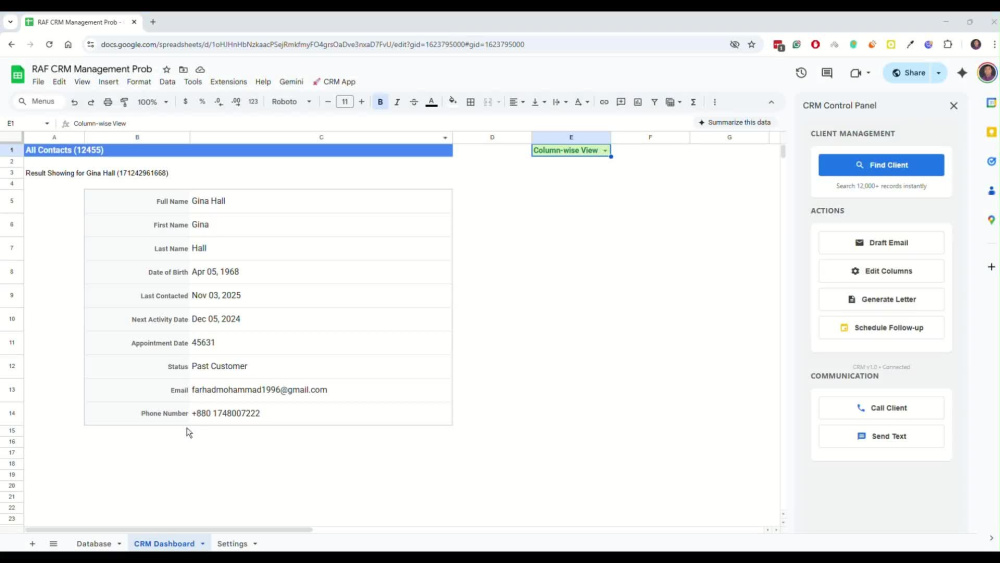Viewport: 1000px width, 563px height.
Task: Search menus in the Menus box
Action: [37, 102]
